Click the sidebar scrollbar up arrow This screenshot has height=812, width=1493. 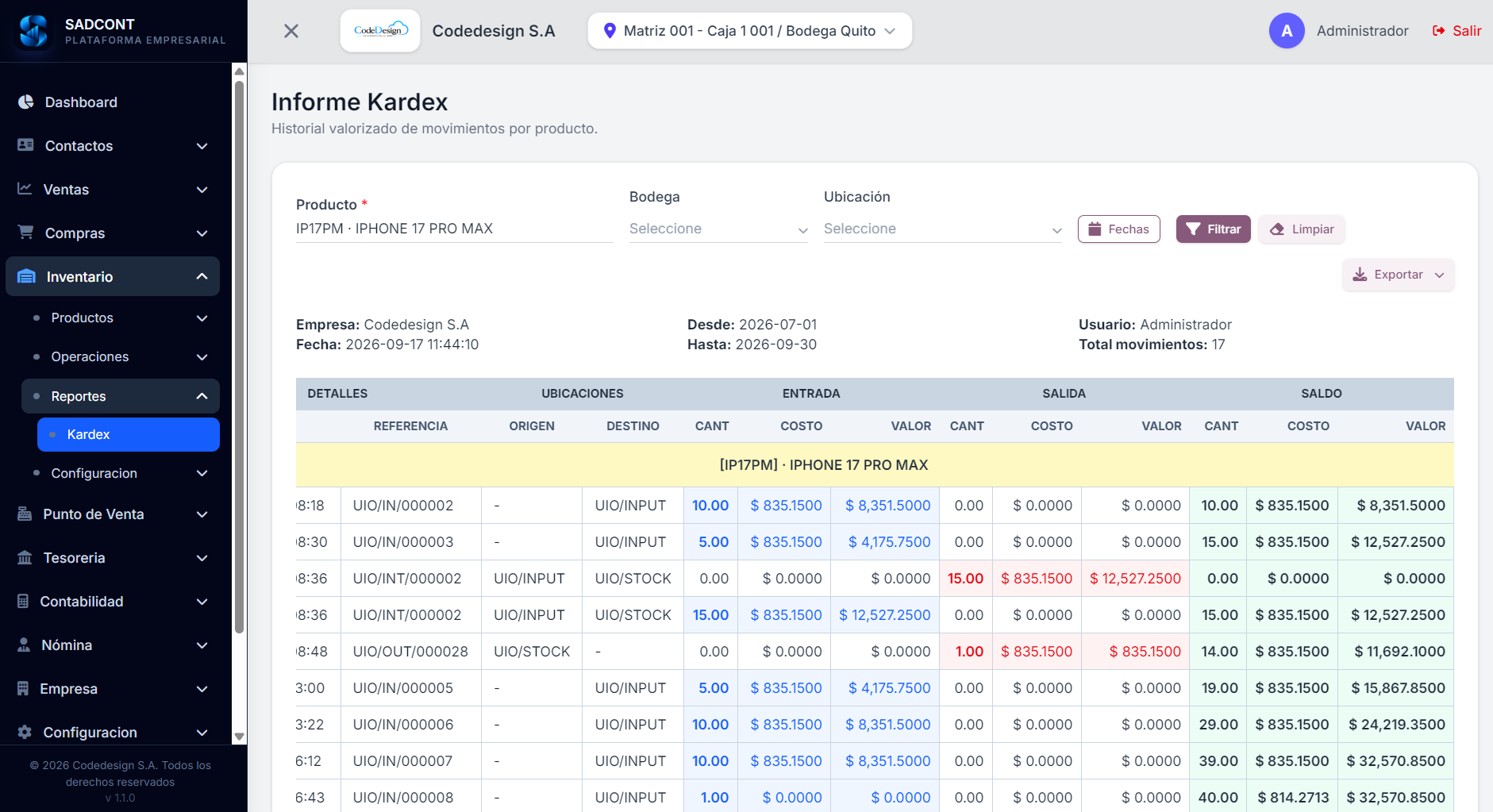pyautogui.click(x=239, y=71)
